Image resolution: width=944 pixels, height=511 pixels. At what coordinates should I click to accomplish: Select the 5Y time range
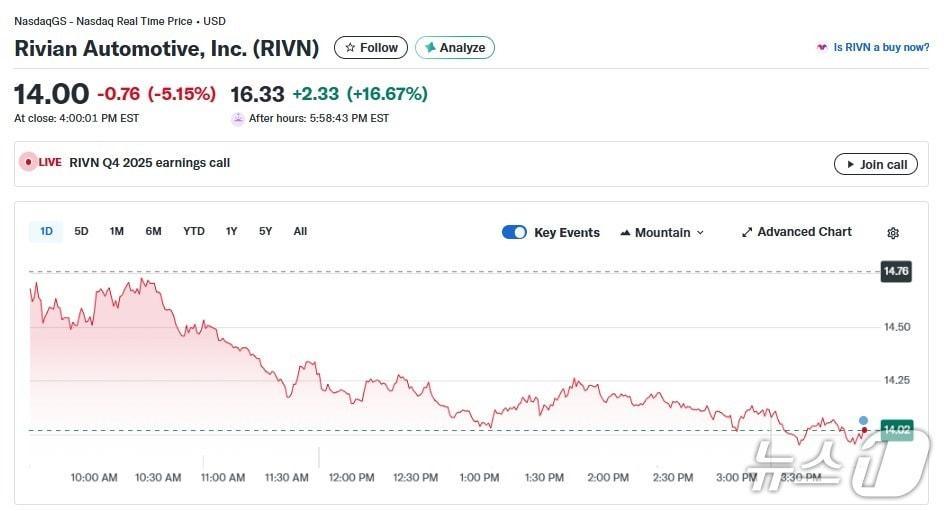coord(265,231)
